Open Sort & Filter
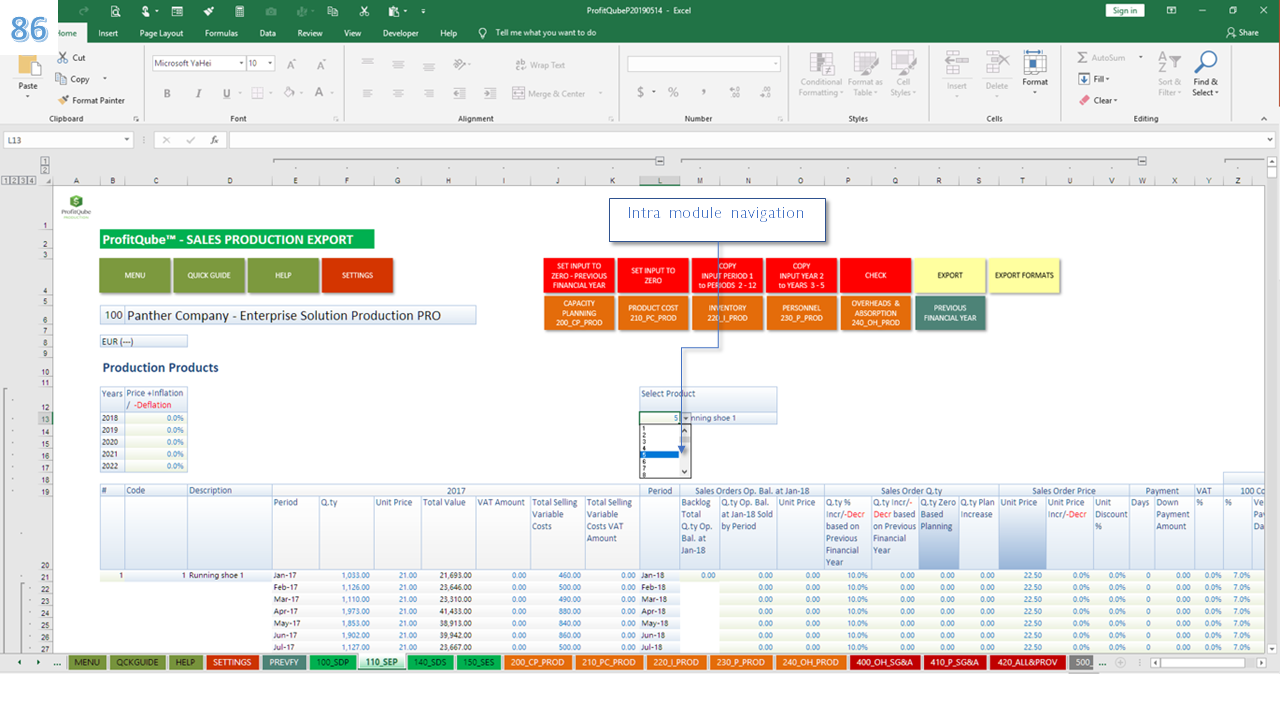Viewport: 1280px width, 720px height. [1169, 73]
